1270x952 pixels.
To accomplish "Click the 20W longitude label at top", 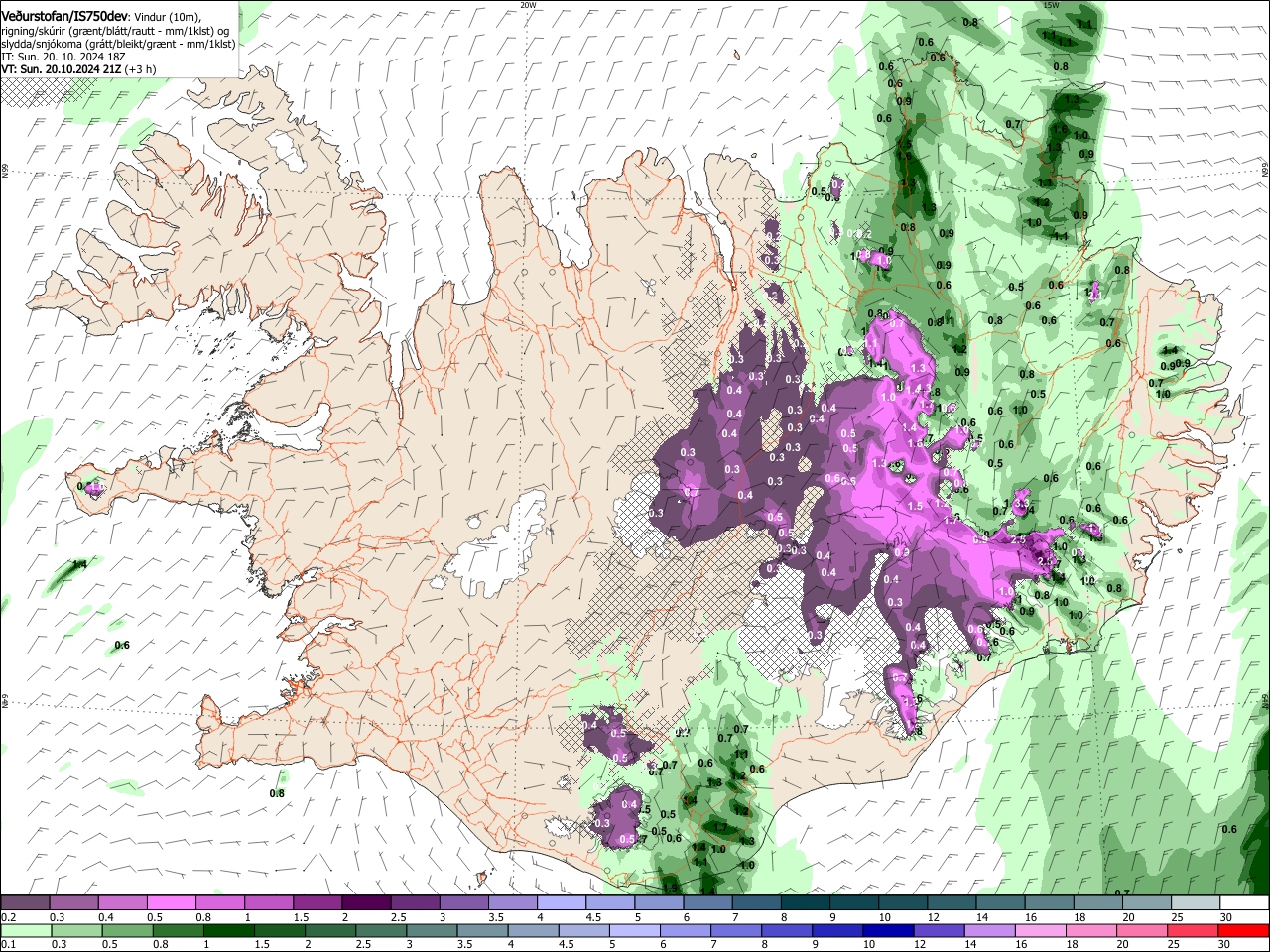I will tap(528, 5).
